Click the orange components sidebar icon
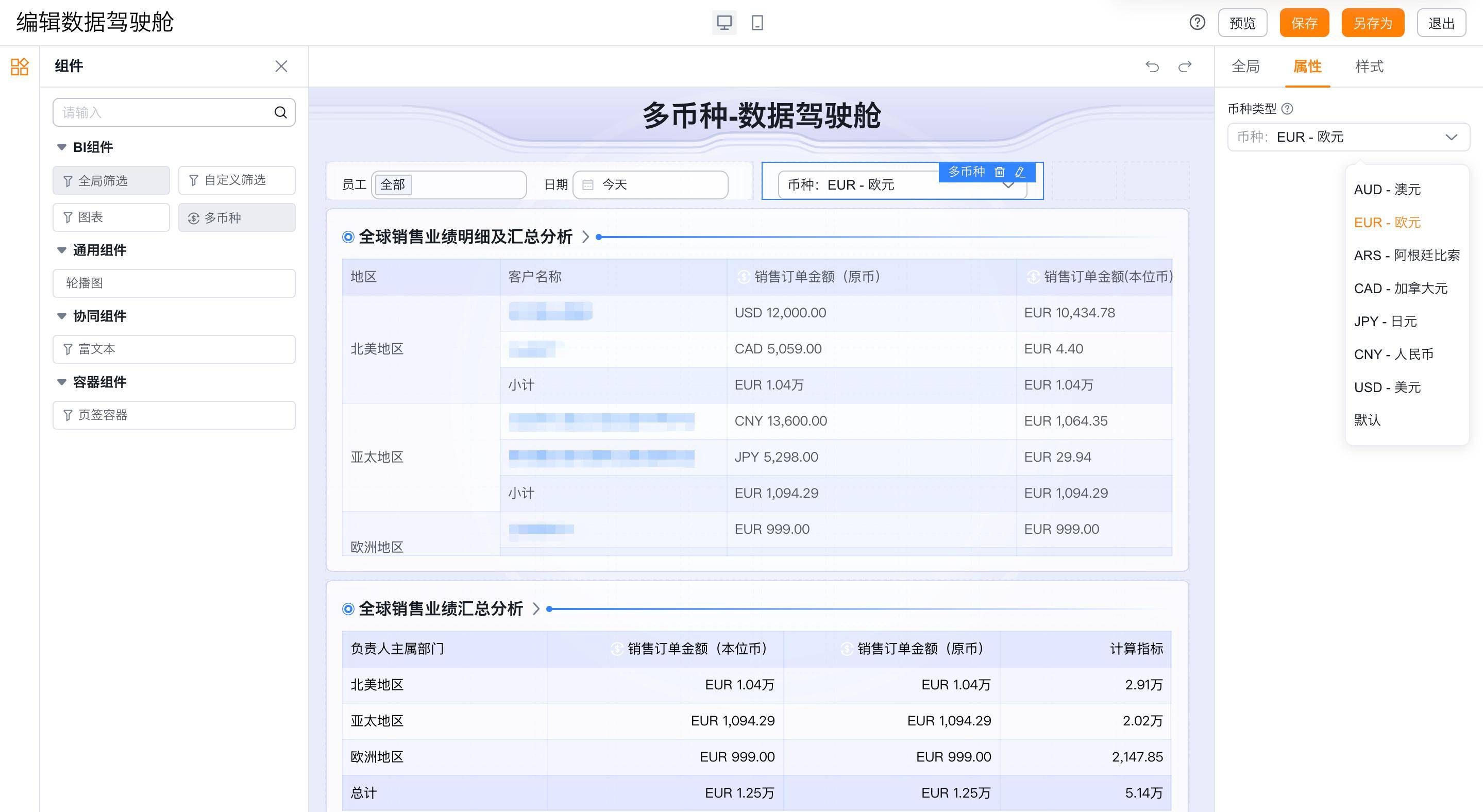Viewport: 1483px width, 812px height. coord(20,67)
